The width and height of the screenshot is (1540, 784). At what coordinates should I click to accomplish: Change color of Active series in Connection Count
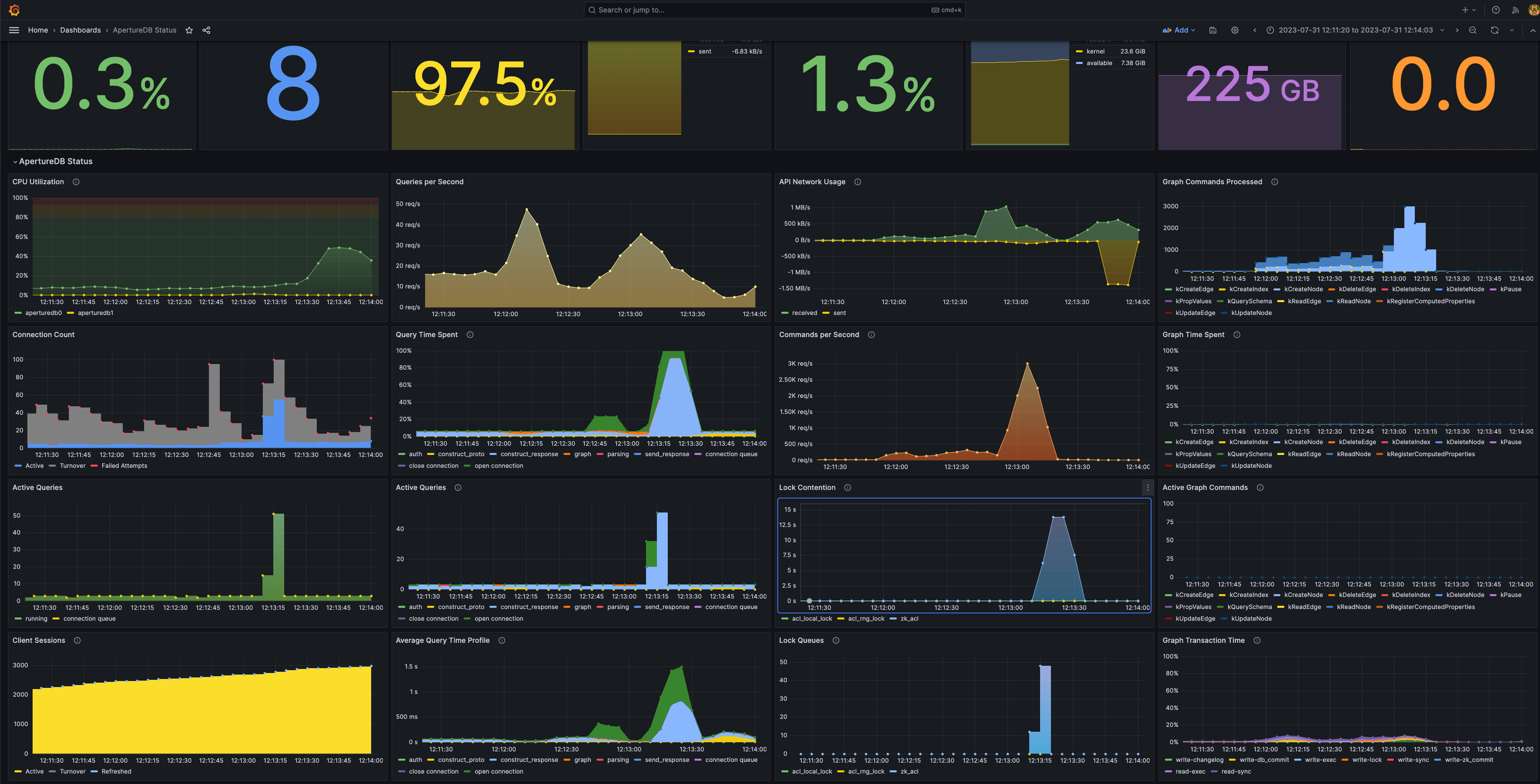pos(17,466)
